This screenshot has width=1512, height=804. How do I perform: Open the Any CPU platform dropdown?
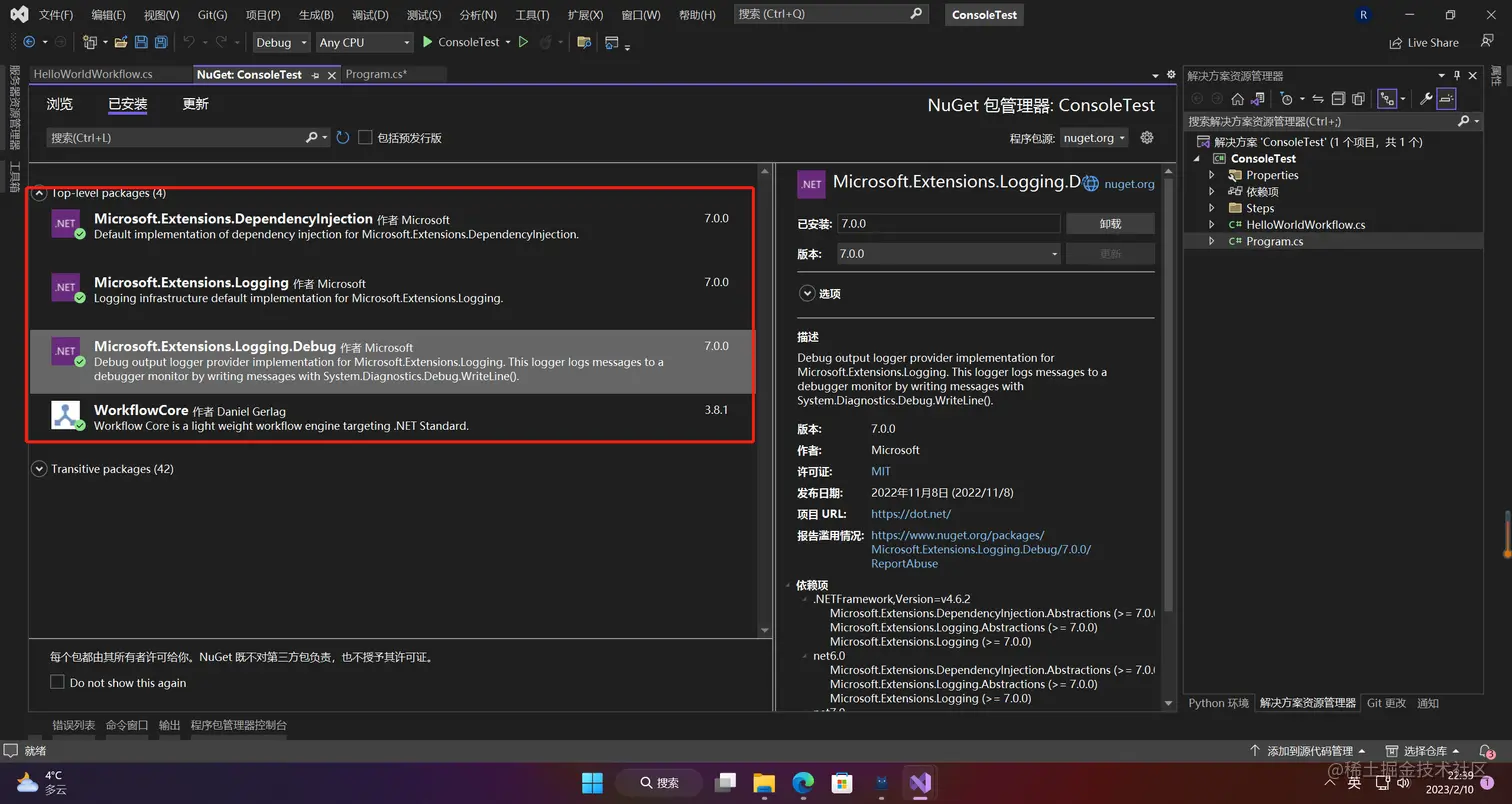pyautogui.click(x=364, y=42)
